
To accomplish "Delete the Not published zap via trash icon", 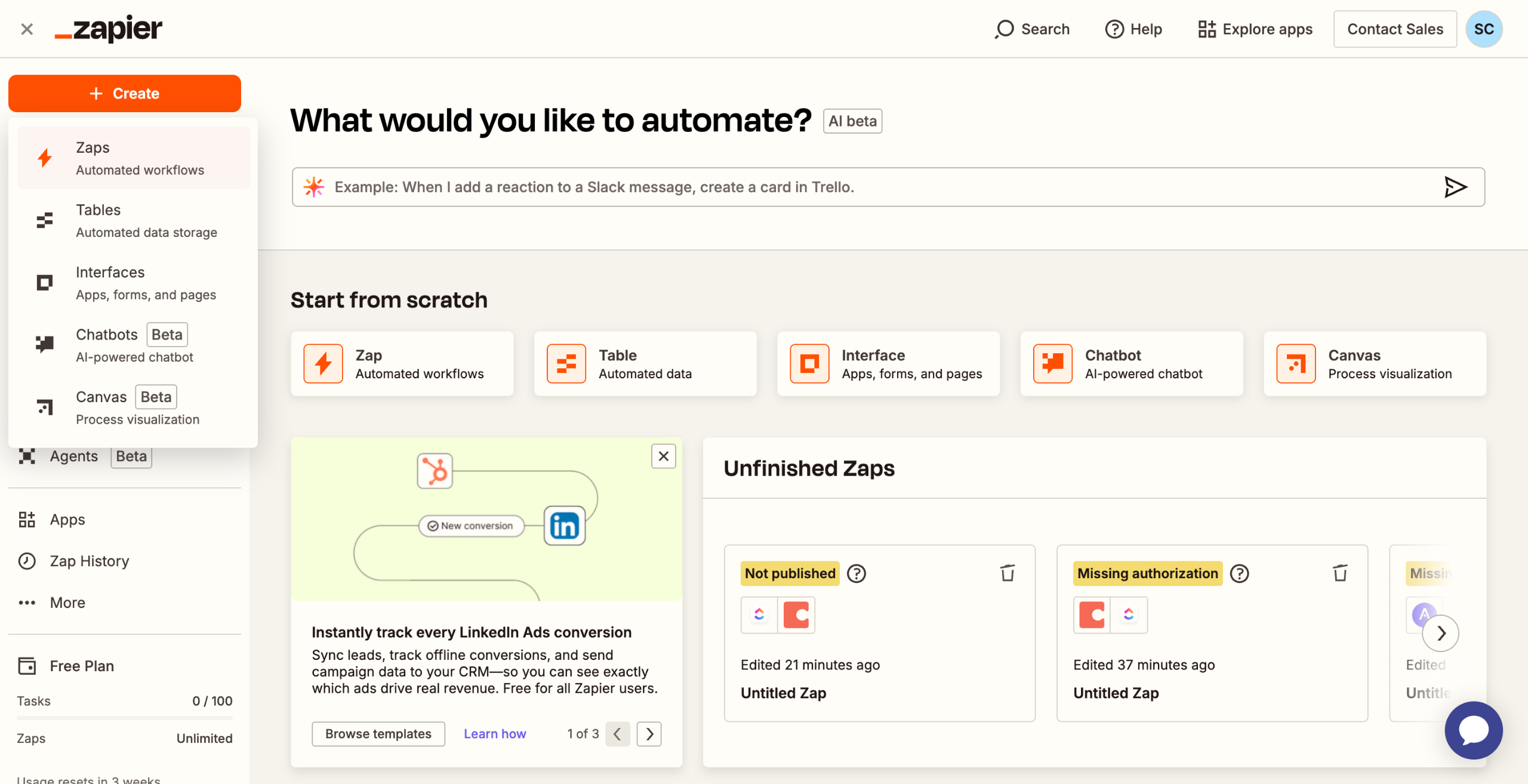I will point(1008,573).
